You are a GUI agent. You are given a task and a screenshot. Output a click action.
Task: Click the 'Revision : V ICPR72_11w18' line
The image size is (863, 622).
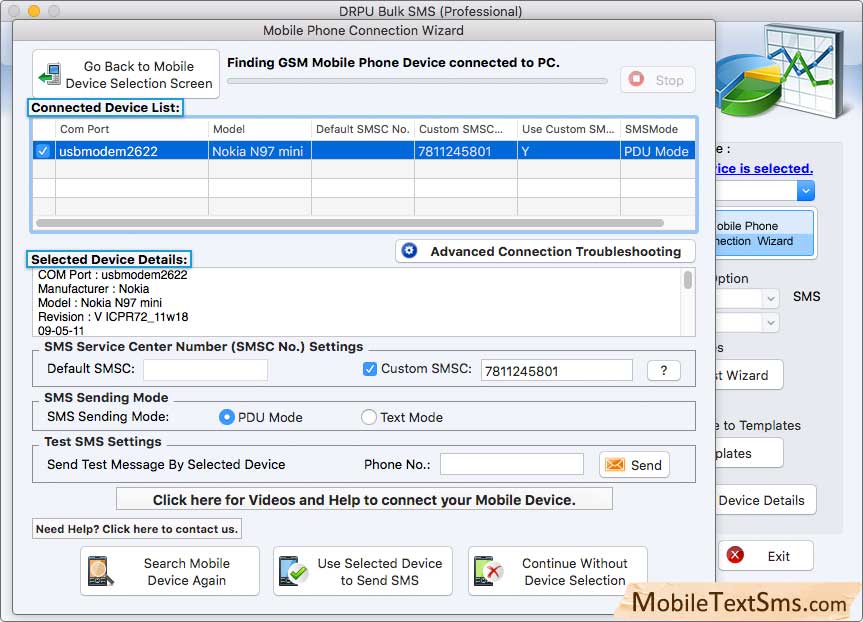pos(113,317)
